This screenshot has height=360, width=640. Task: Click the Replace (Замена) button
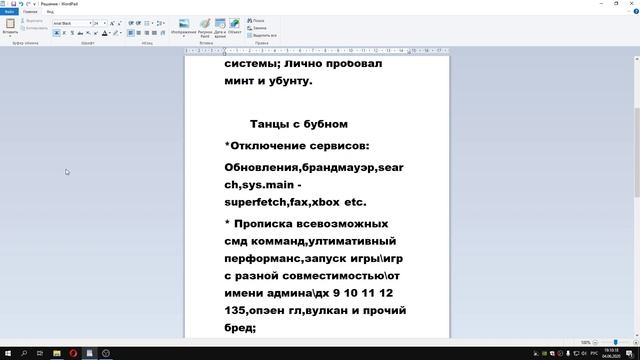click(257, 28)
